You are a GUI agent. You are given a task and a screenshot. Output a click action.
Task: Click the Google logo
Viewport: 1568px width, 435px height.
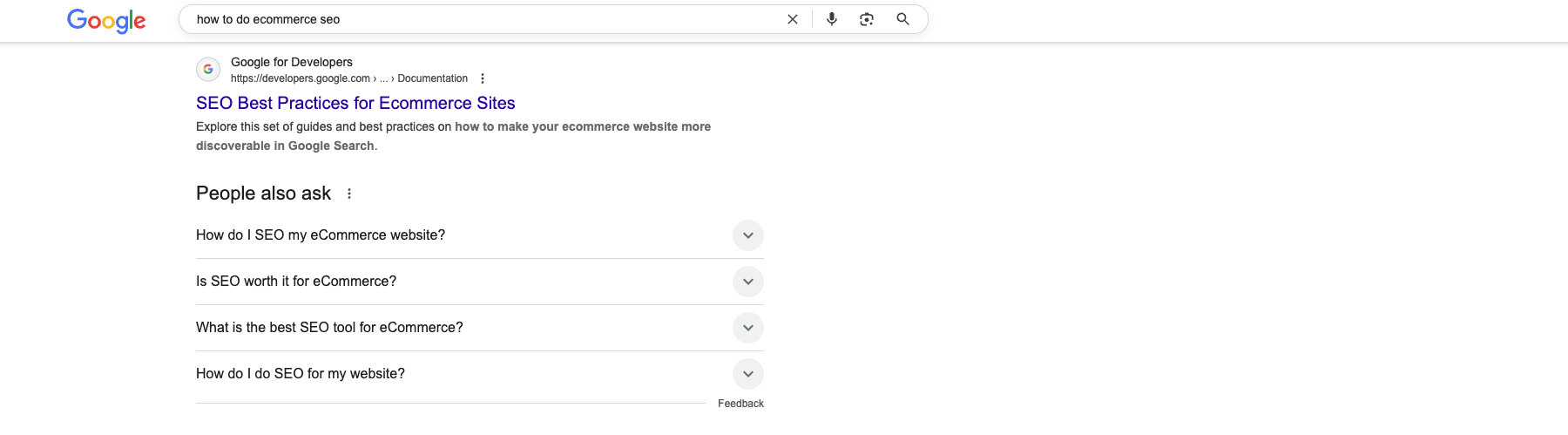click(106, 20)
